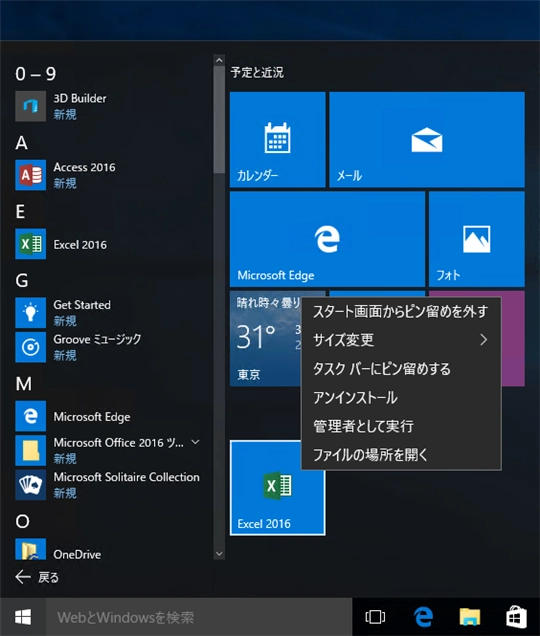Choose 管理者として実行
This screenshot has height=636, width=540.
tap(401, 426)
